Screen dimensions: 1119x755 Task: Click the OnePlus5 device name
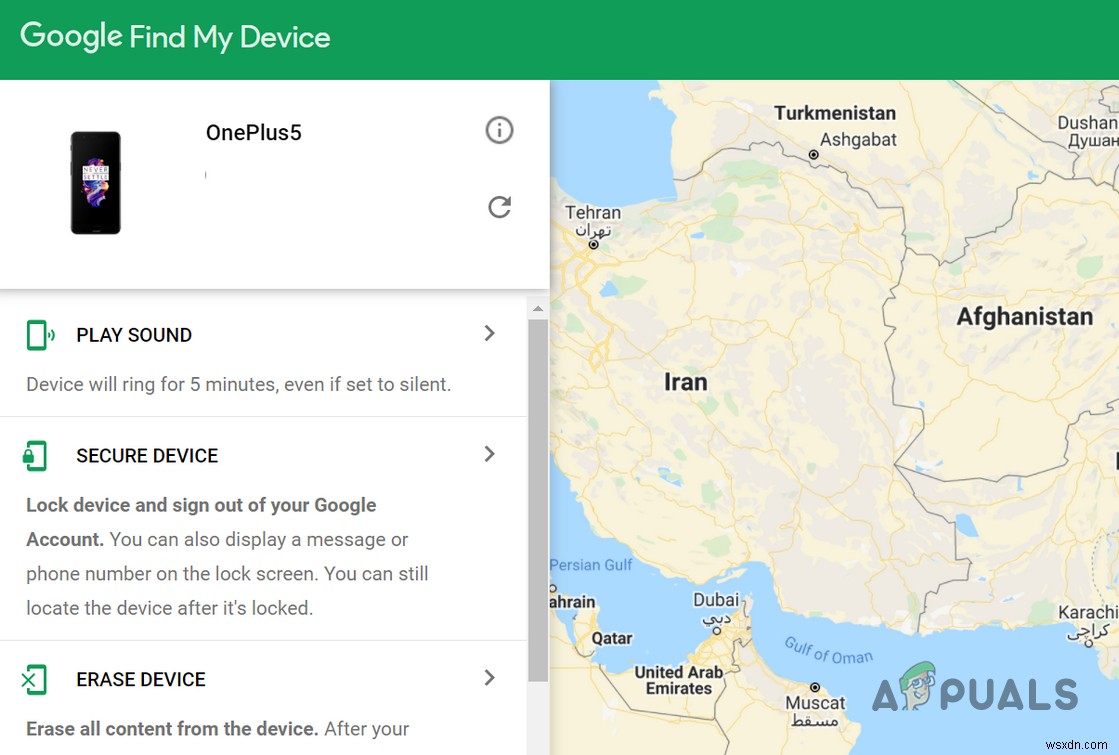pos(253,132)
